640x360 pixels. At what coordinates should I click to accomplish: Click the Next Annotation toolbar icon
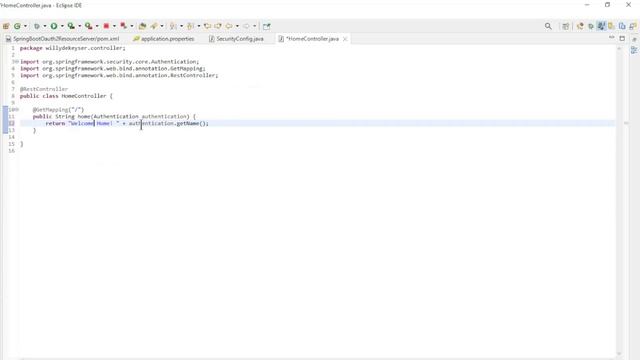173,26
